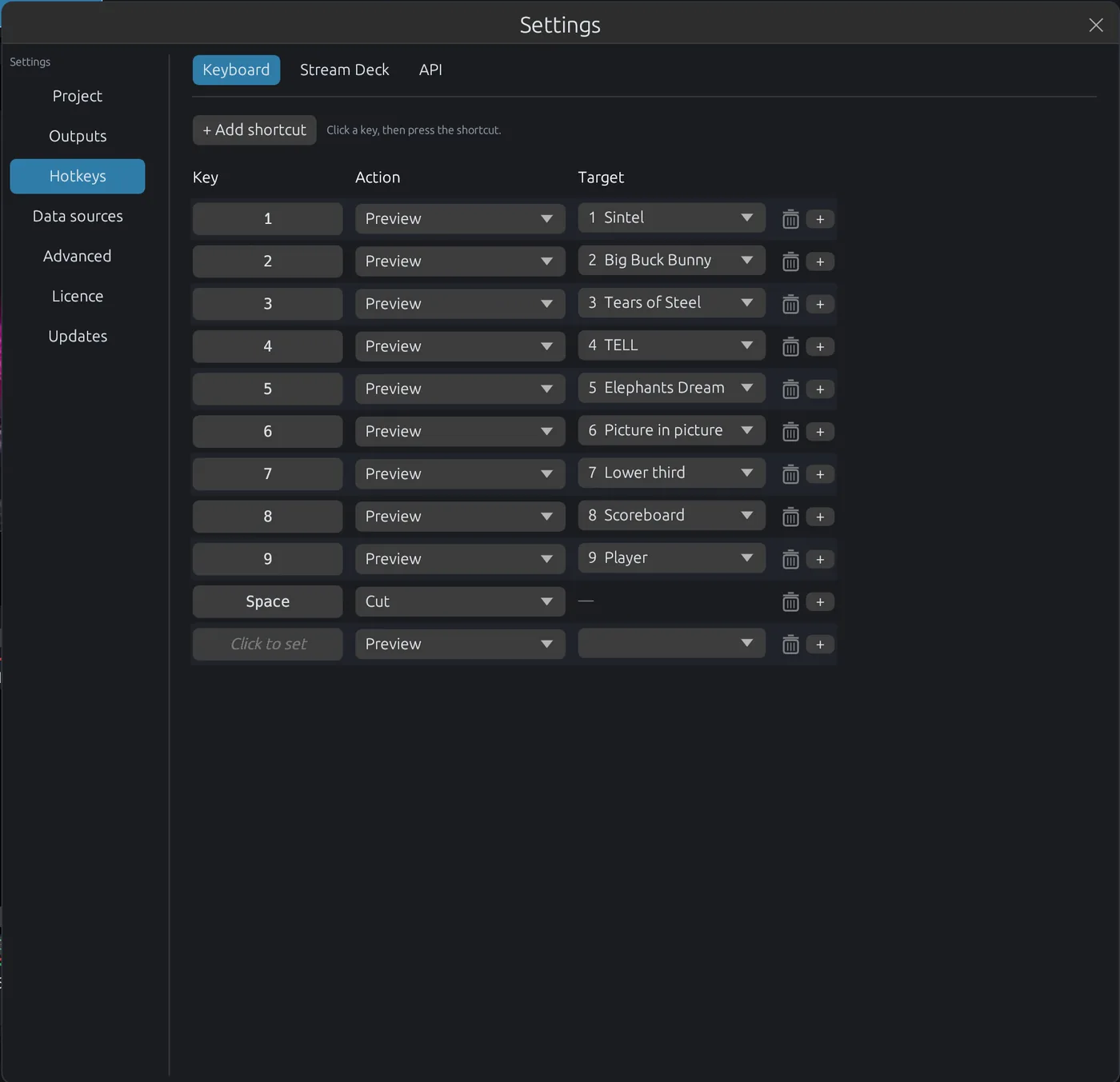
Task: Change the Tears of Steel target
Action: click(671, 302)
